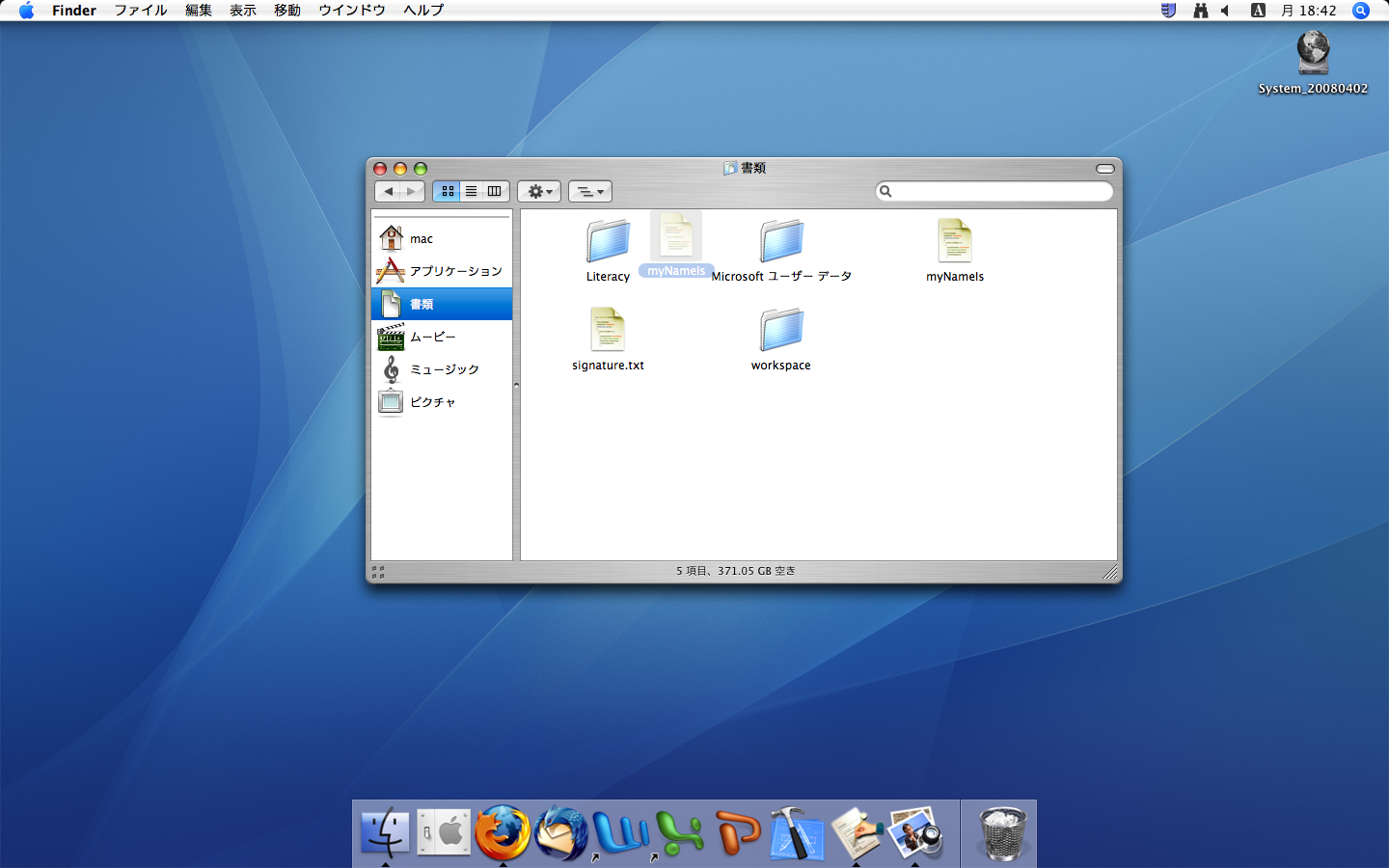Click the 月 18:42 clock
Image resolution: width=1389 pixels, height=868 pixels.
coord(1309,11)
